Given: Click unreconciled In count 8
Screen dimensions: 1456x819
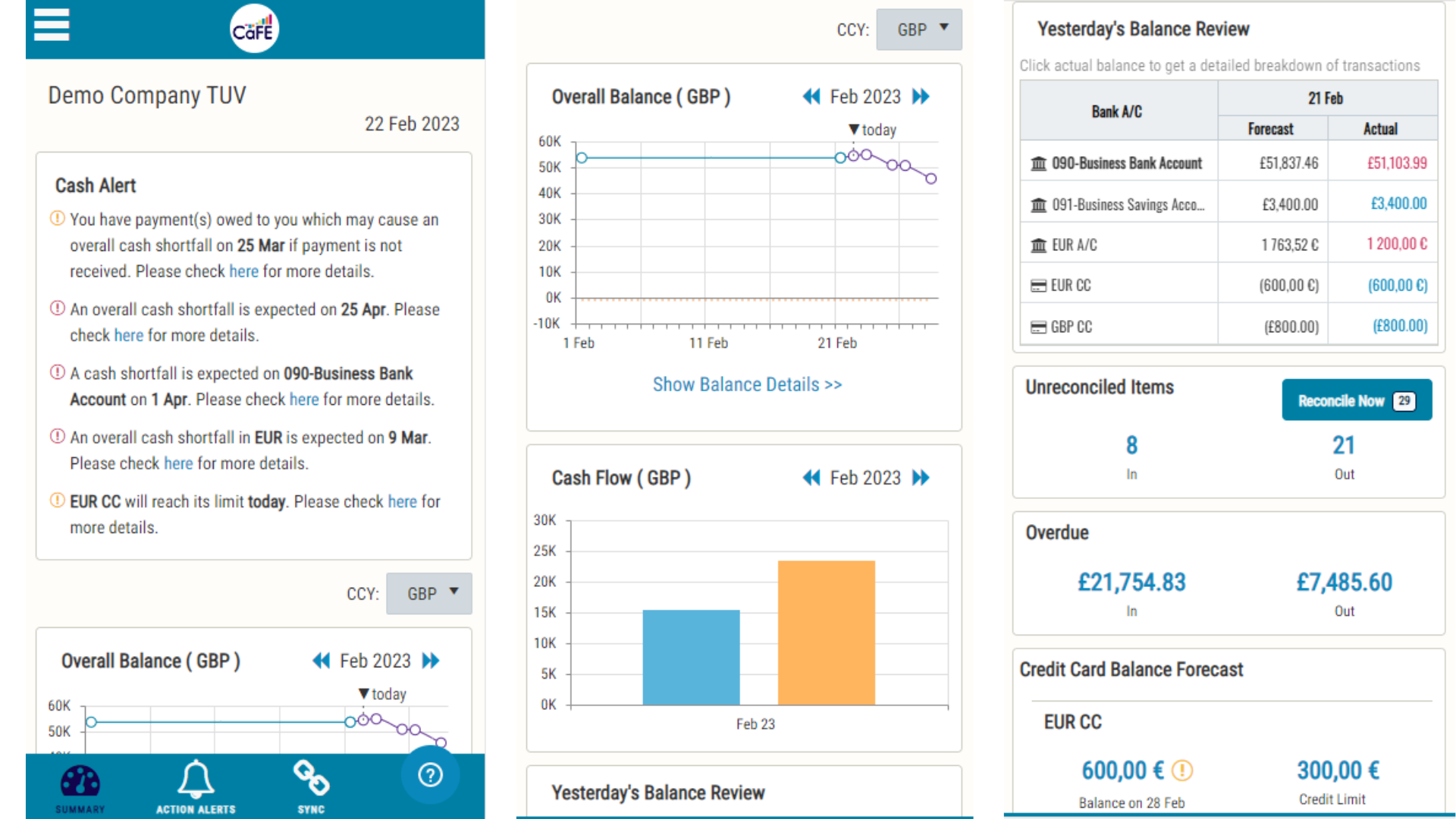Looking at the screenshot, I should pyautogui.click(x=1131, y=445).
